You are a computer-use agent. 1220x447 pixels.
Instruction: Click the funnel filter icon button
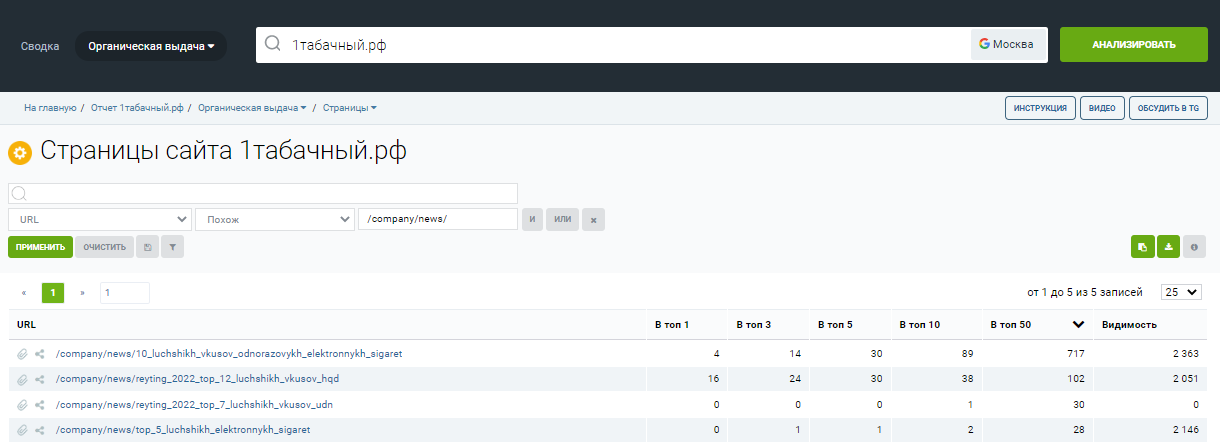point(173,246)
